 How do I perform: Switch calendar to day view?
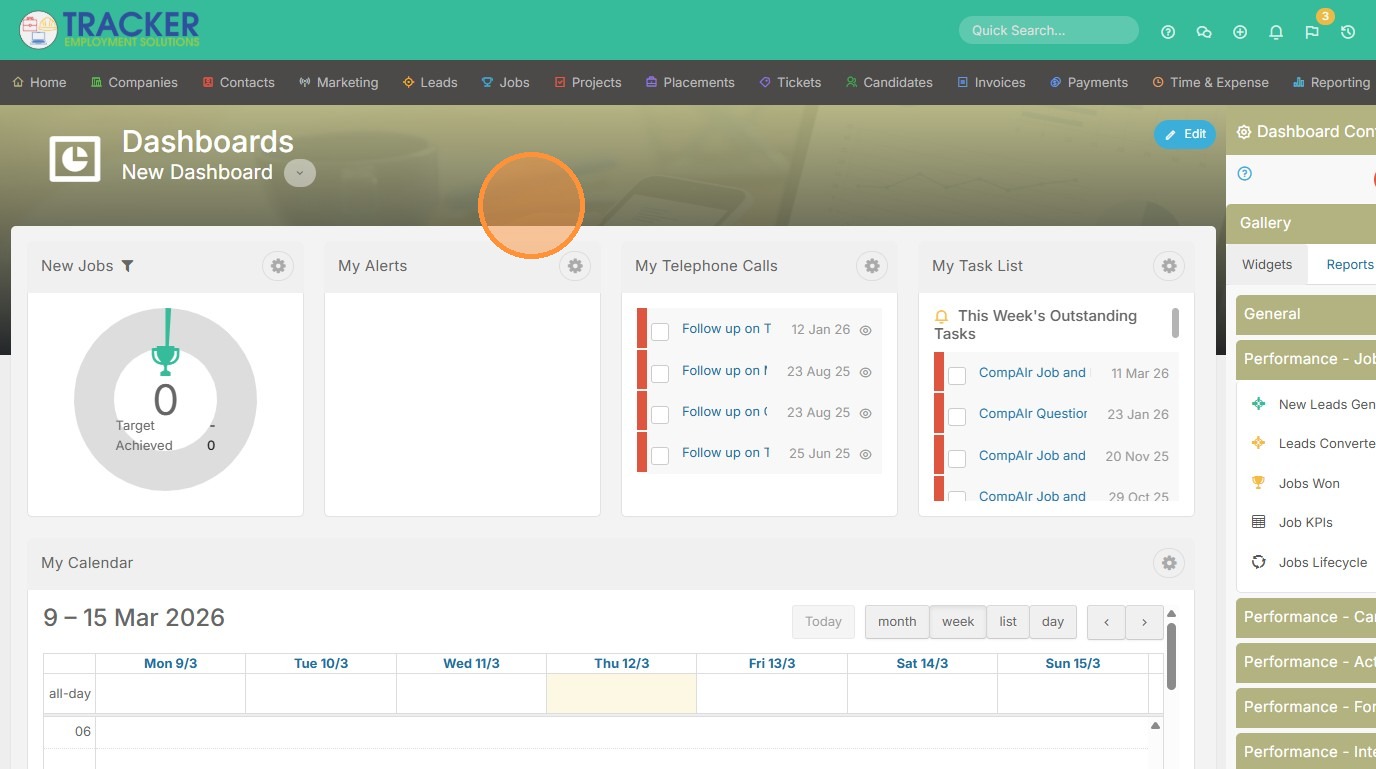[1053, 622]
